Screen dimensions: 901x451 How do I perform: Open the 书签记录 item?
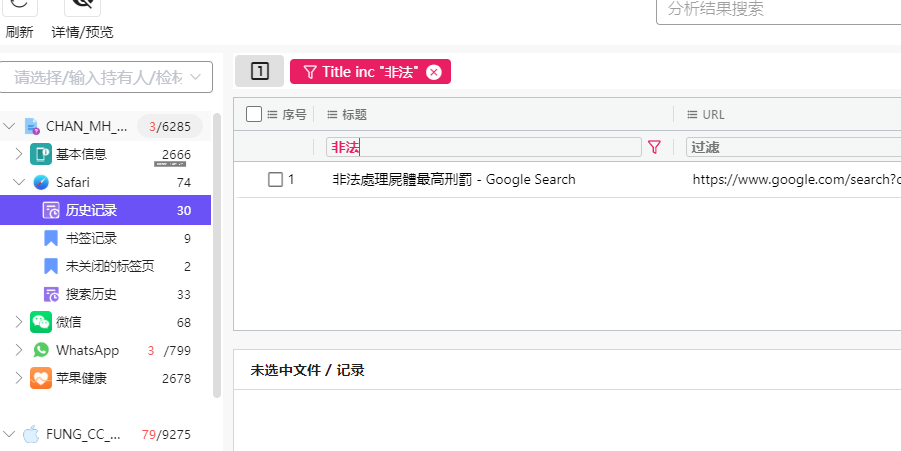click(91, 238)
